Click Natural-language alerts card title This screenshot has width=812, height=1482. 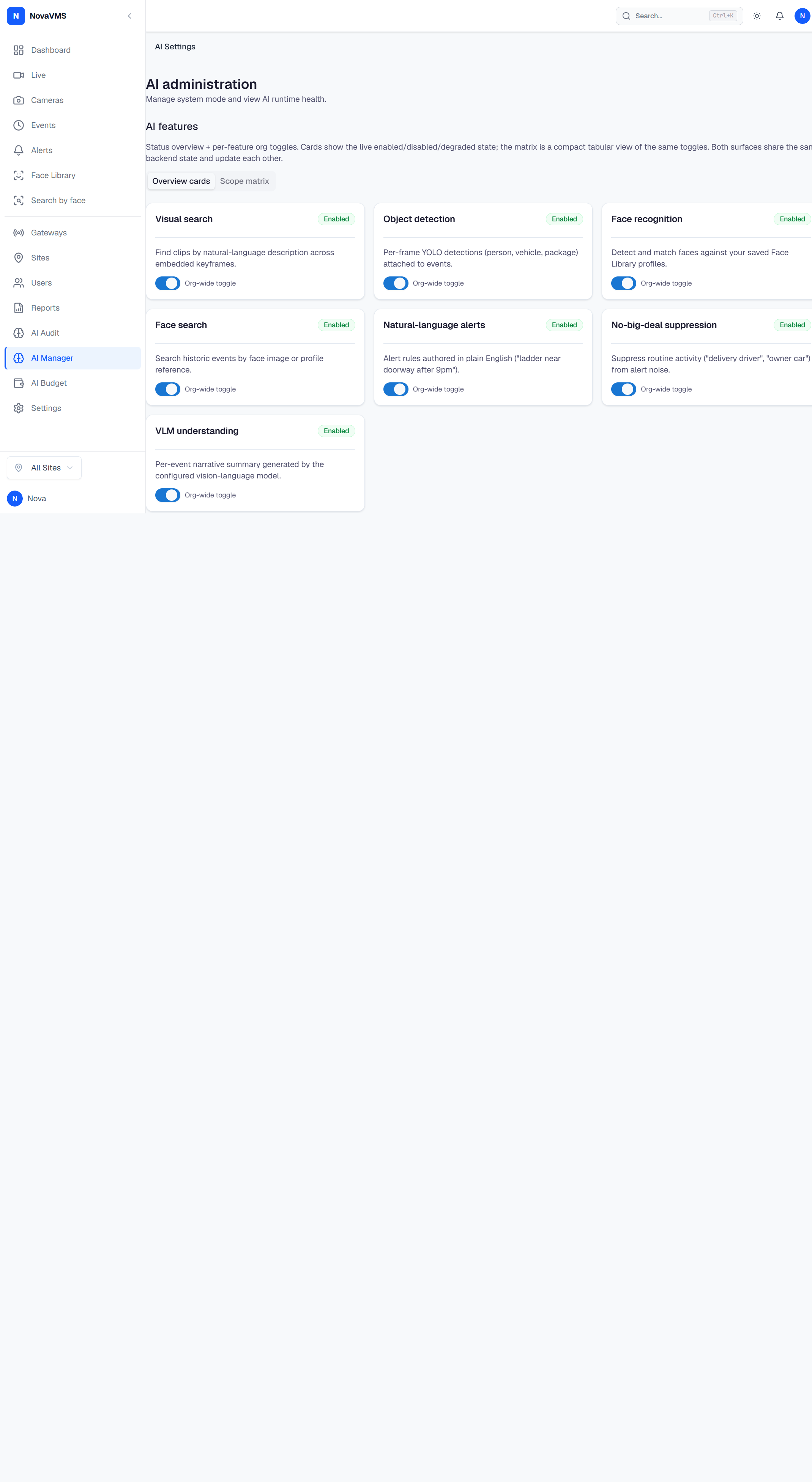pyautogui.click(x=434, y=325)
